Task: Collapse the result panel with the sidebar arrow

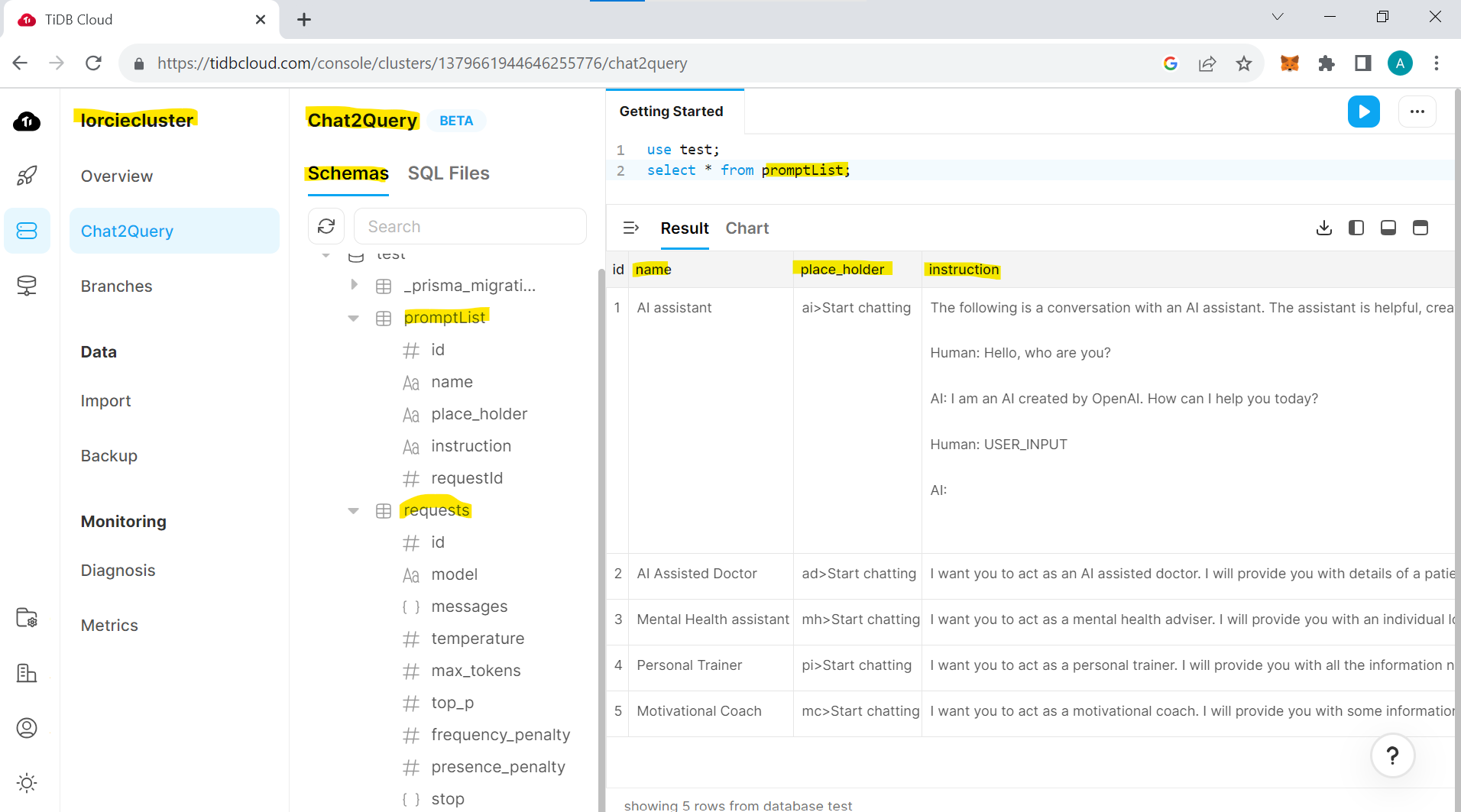Action: [x=632, y=228]
